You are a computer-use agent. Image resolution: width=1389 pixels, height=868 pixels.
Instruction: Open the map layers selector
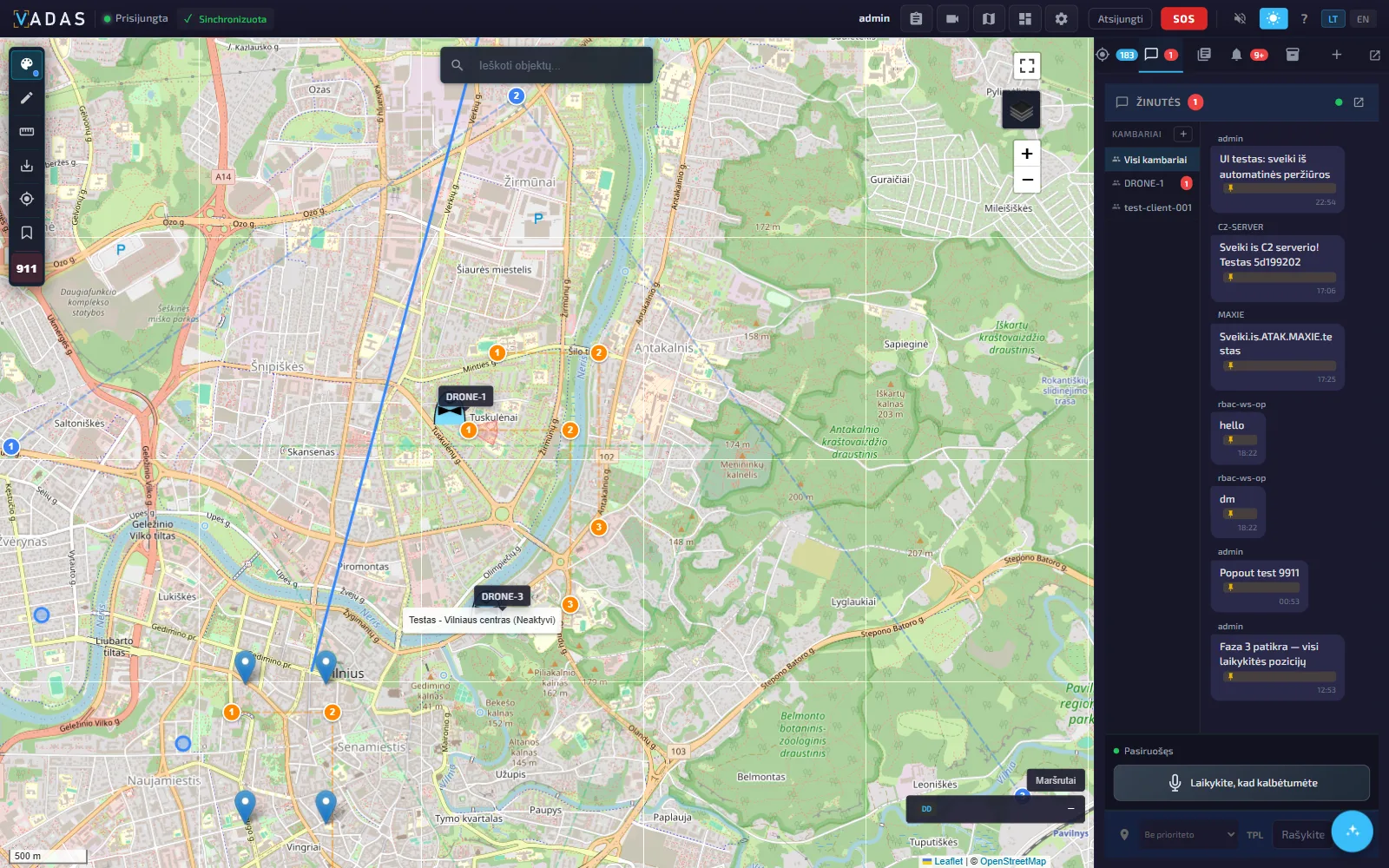(1021, 110)
